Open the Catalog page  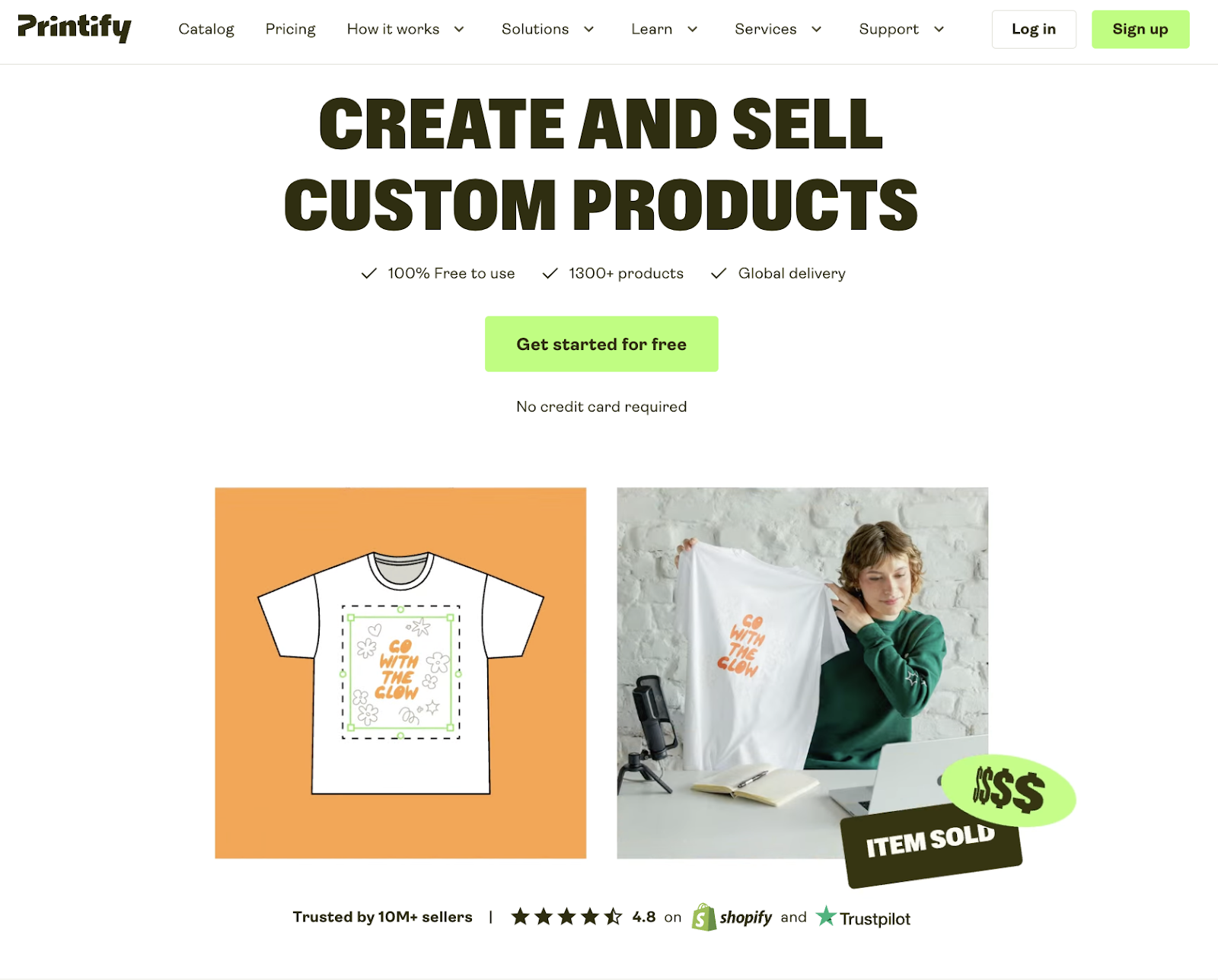[206, 29]
